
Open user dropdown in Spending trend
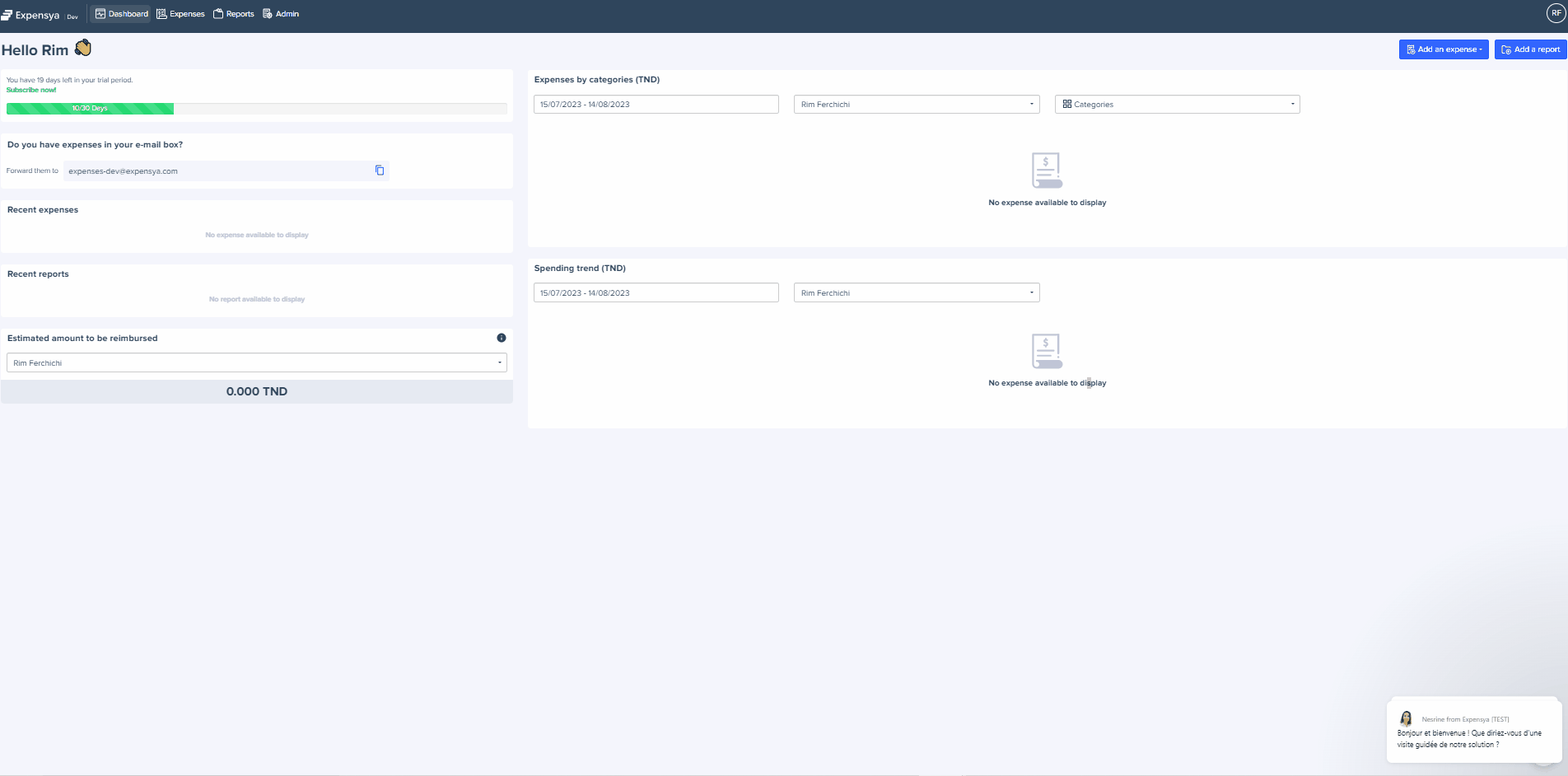point(916,293)
